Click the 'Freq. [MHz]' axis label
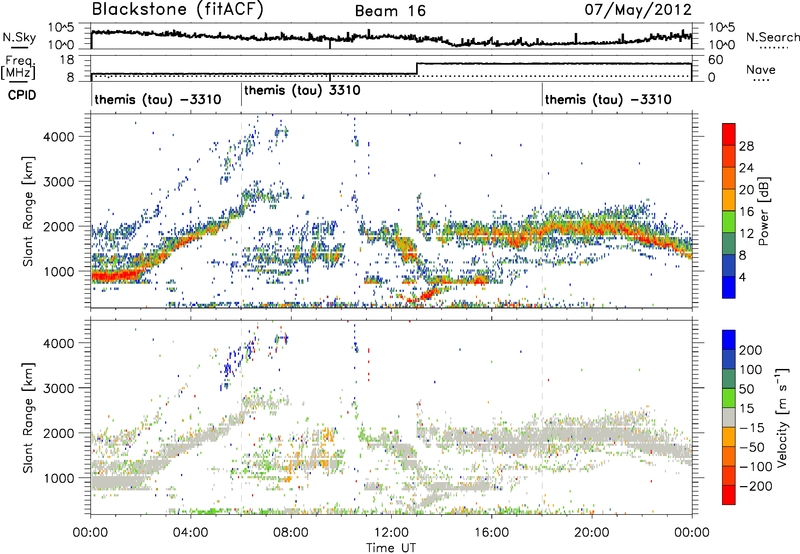Screen dimensions: 800x554 [x=19, y=68]
